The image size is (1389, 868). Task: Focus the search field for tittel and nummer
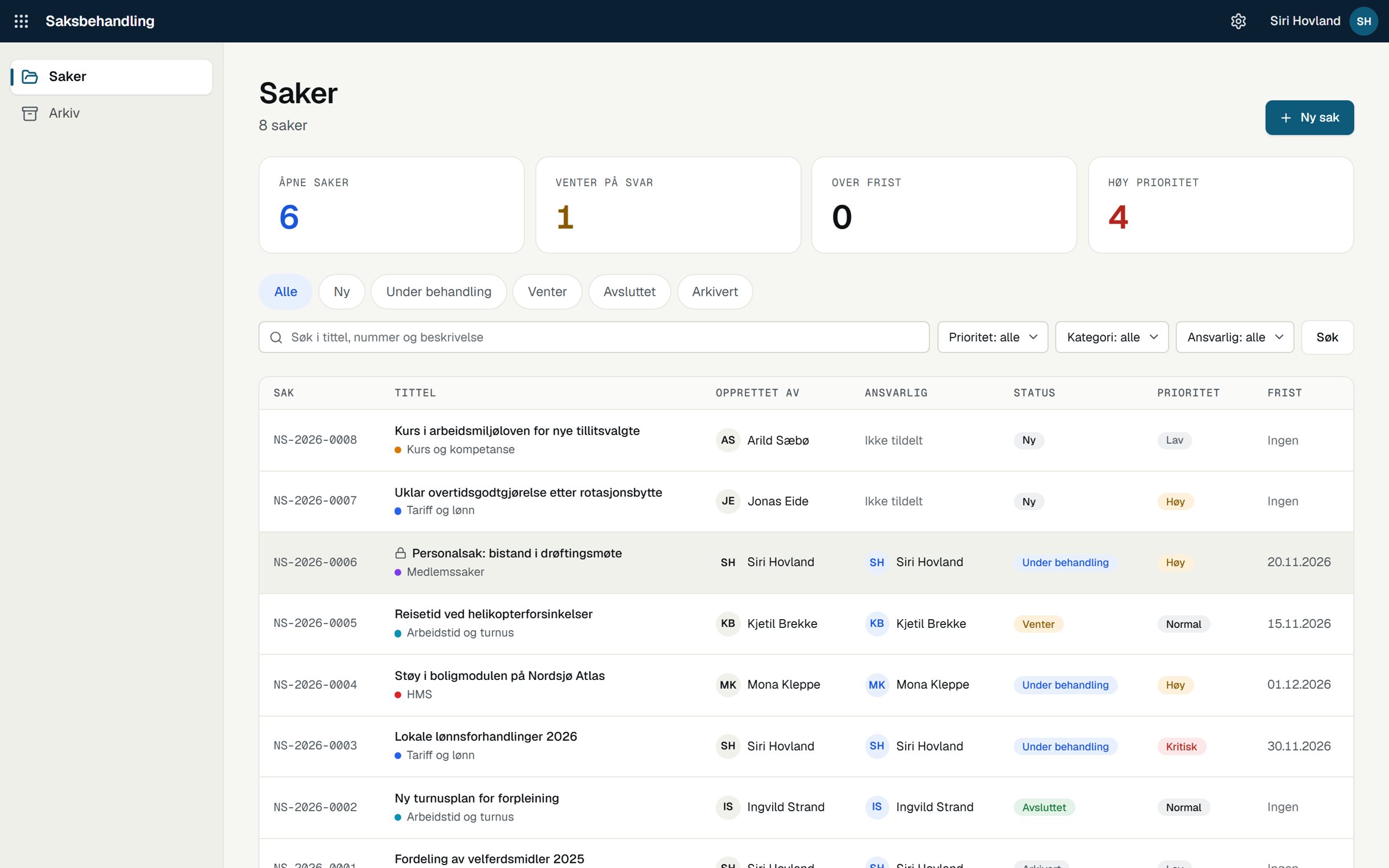pos(594,337)
